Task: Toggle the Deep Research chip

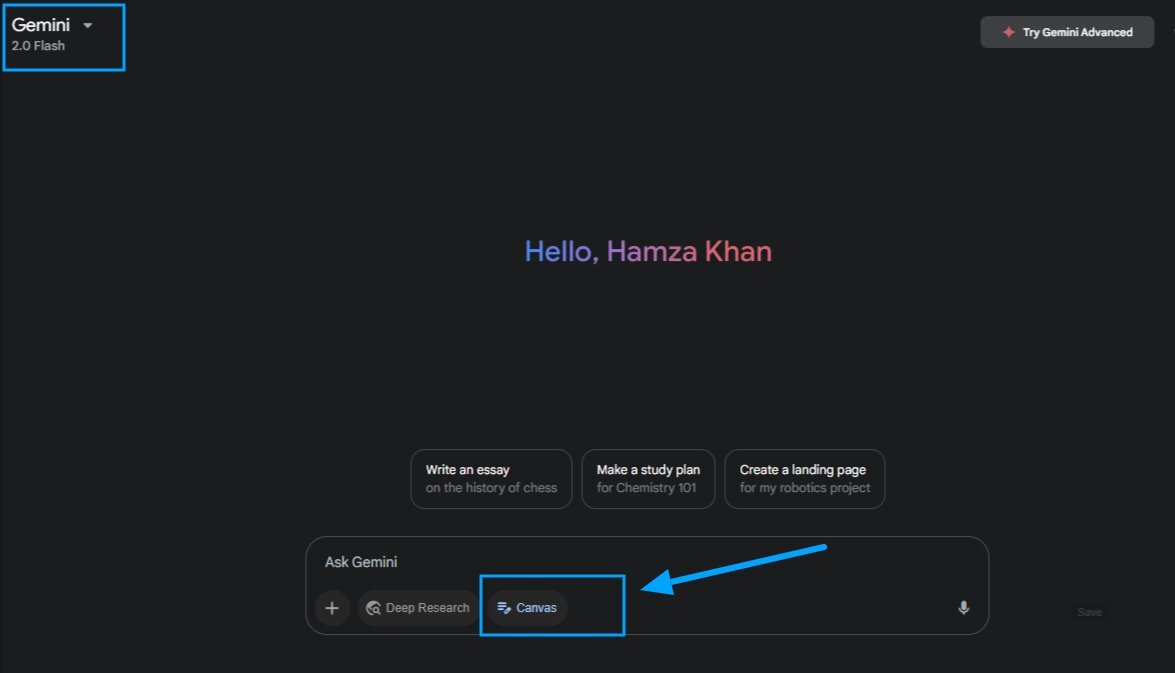Action: pyautogui.click(x=418, y=608)
